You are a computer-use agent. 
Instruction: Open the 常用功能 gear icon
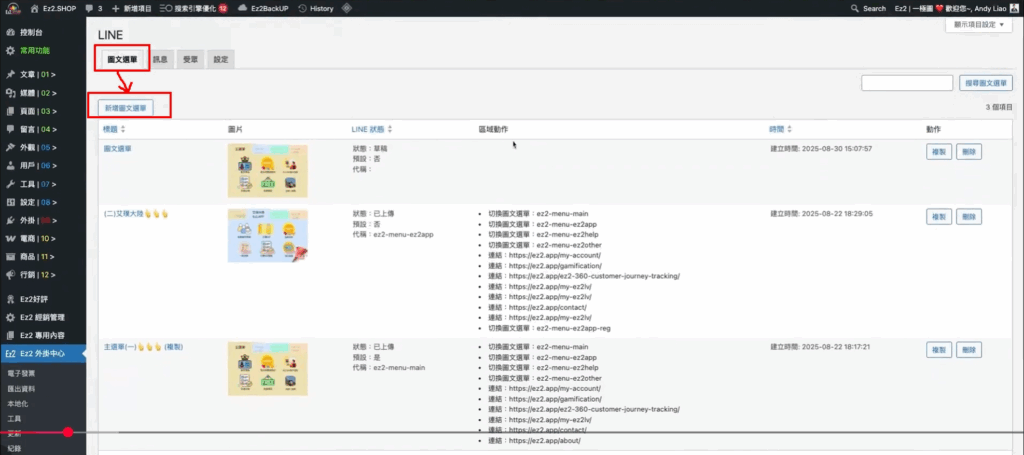10,50
